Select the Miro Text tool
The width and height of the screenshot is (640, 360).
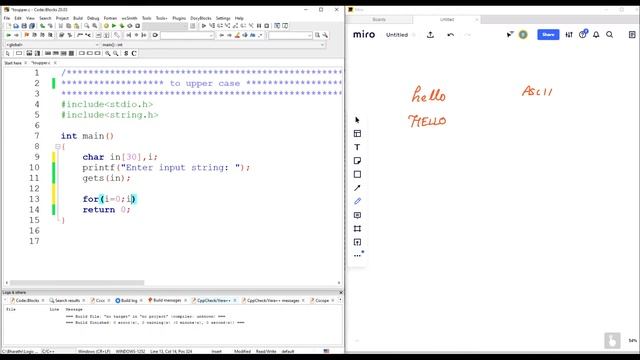click(x=357, y=147)
